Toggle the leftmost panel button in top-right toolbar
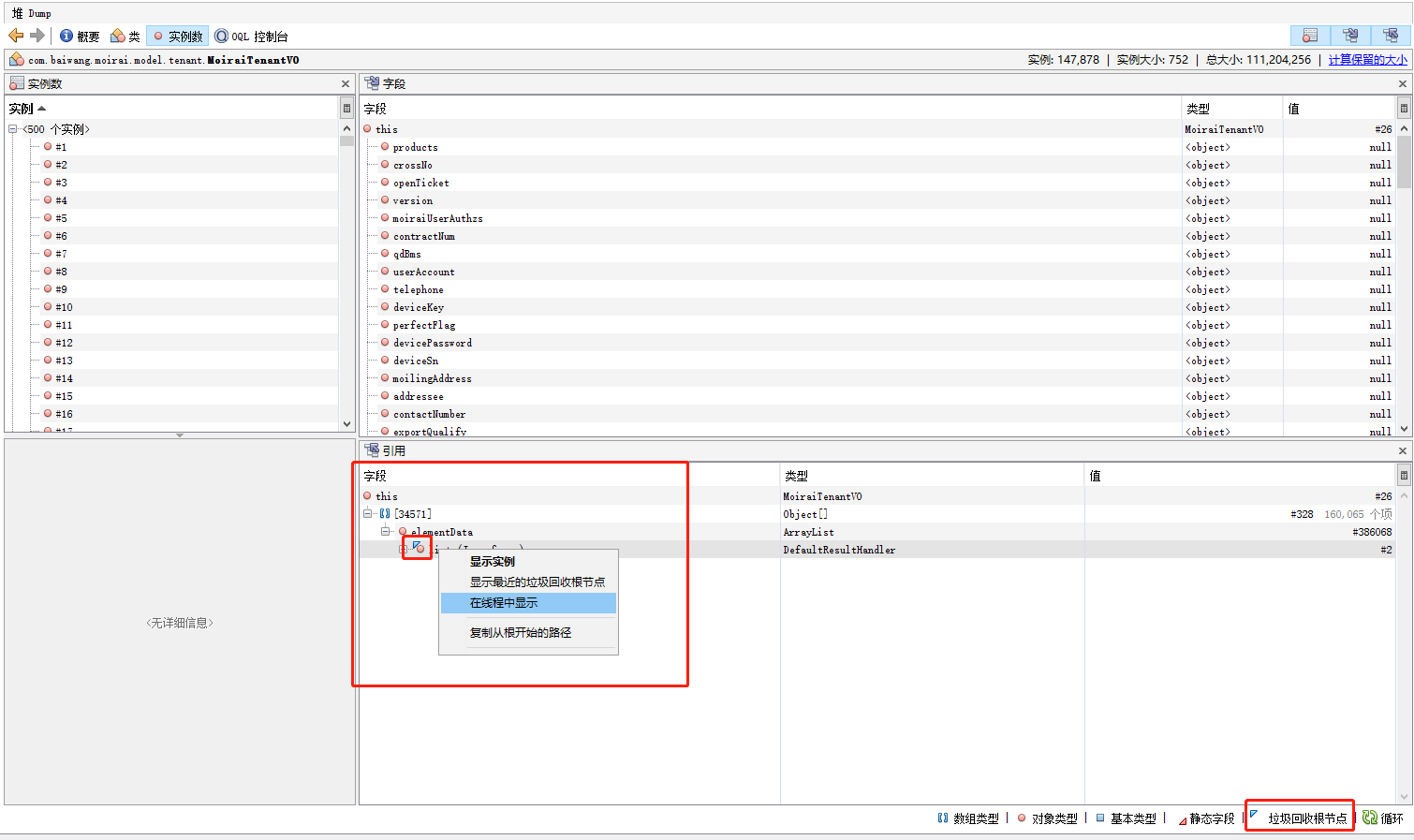The image size is (1414, 840). (x=1310, y=36)
